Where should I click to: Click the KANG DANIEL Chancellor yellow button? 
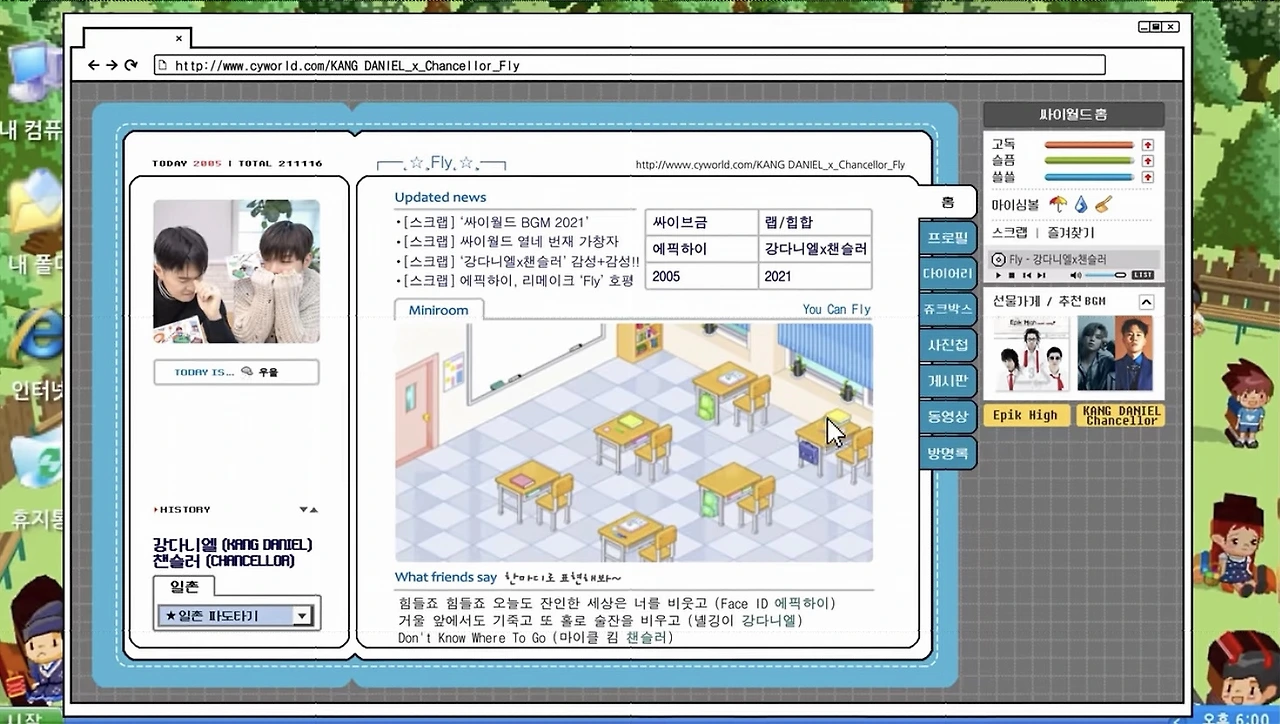1121,416
